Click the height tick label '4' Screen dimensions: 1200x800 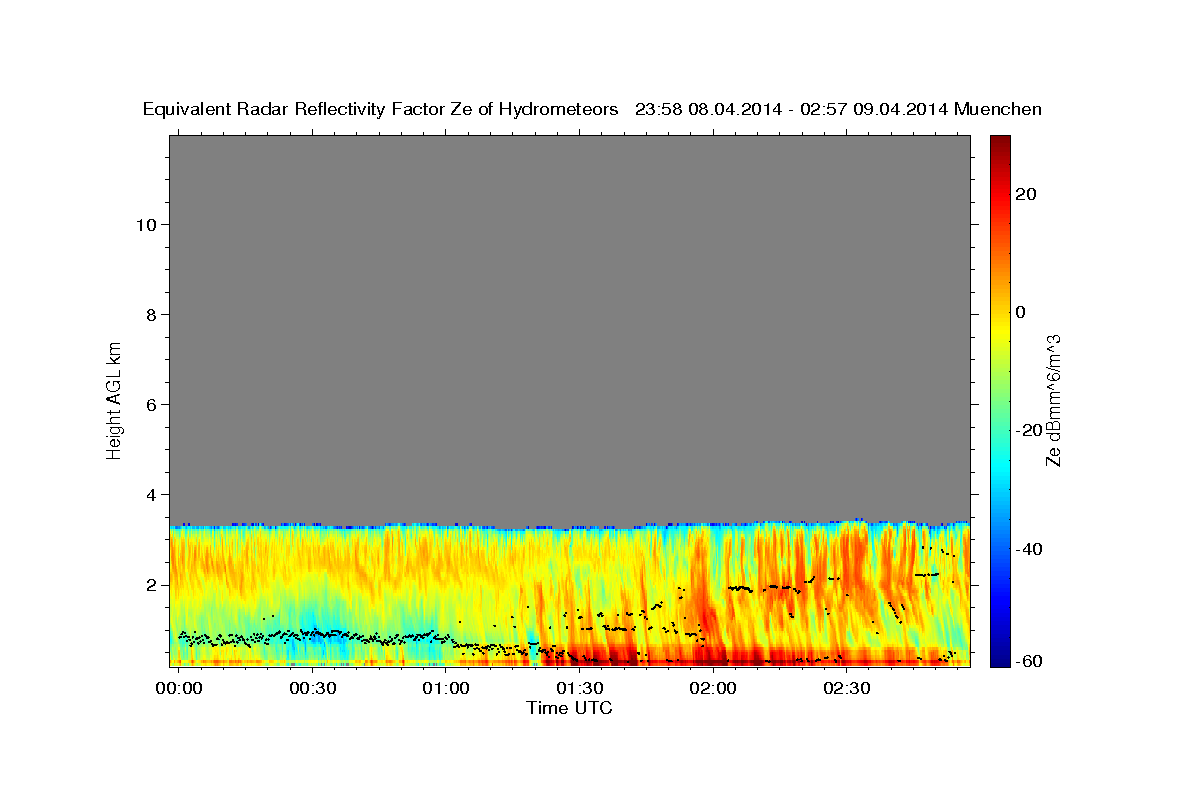tap(150, 494)
